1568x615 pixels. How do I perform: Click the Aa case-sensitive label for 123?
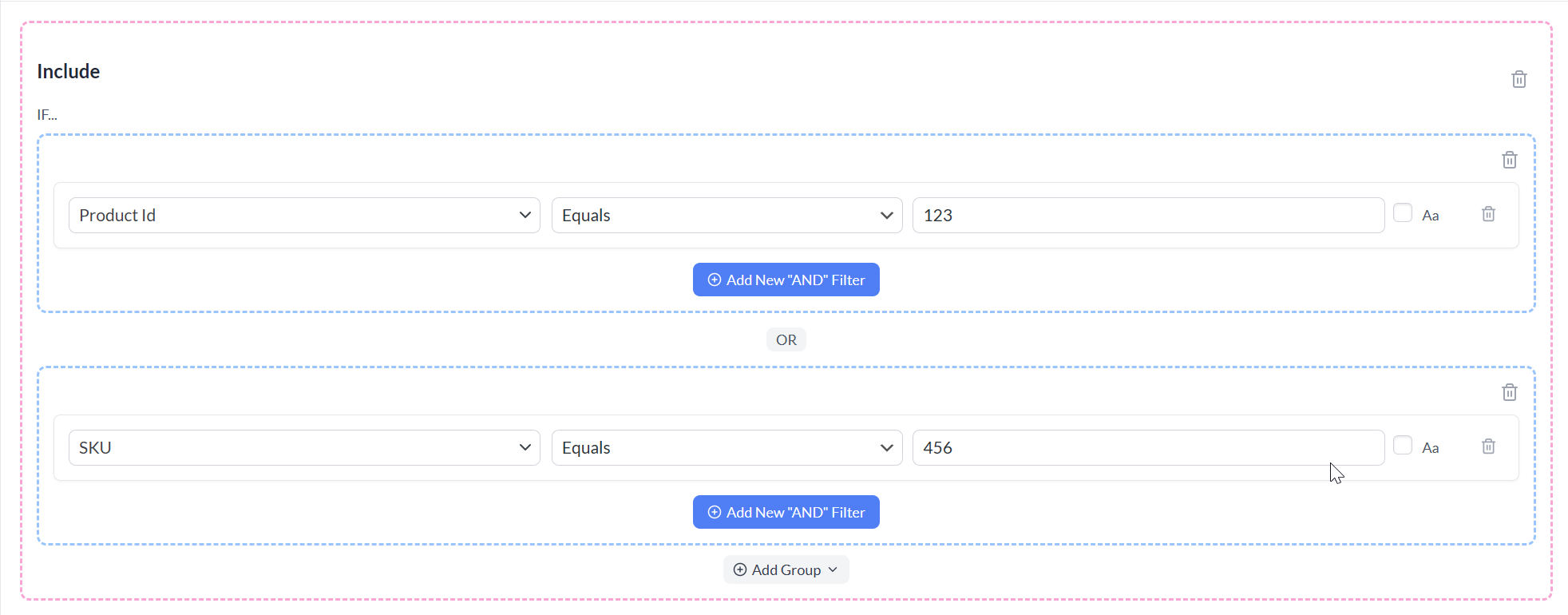[1430, 216]
